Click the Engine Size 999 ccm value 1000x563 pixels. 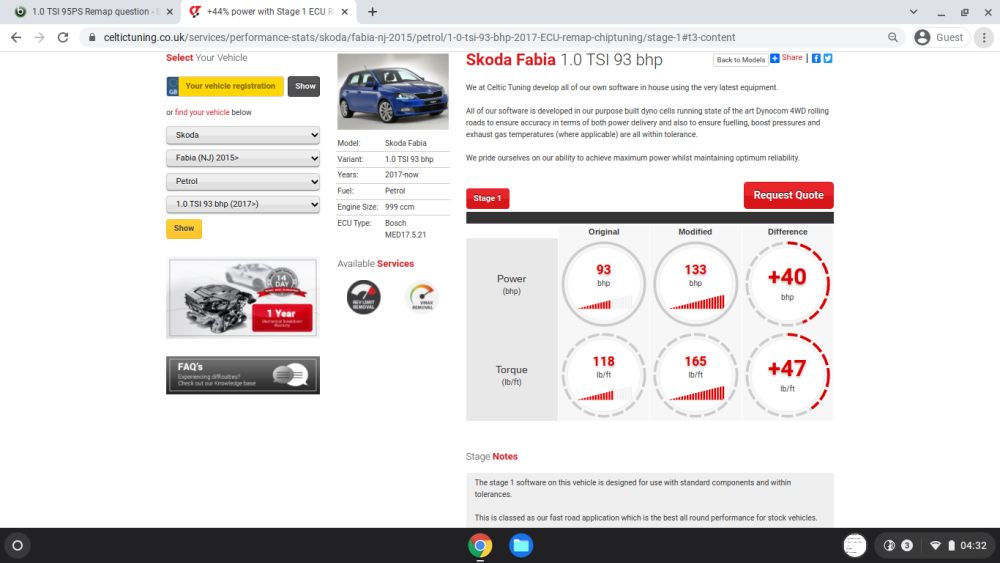pos(399,207)
